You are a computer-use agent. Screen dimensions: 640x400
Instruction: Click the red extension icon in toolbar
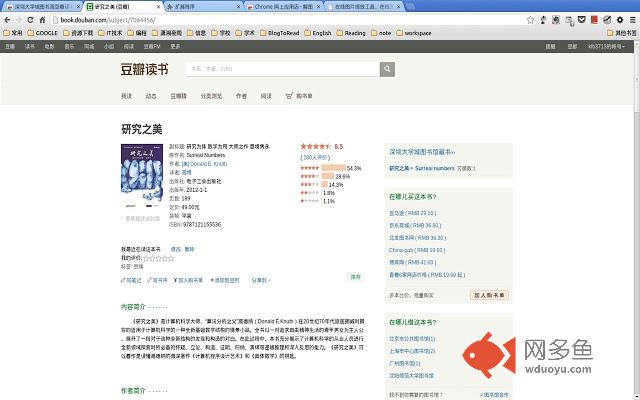tap(594, 20)
